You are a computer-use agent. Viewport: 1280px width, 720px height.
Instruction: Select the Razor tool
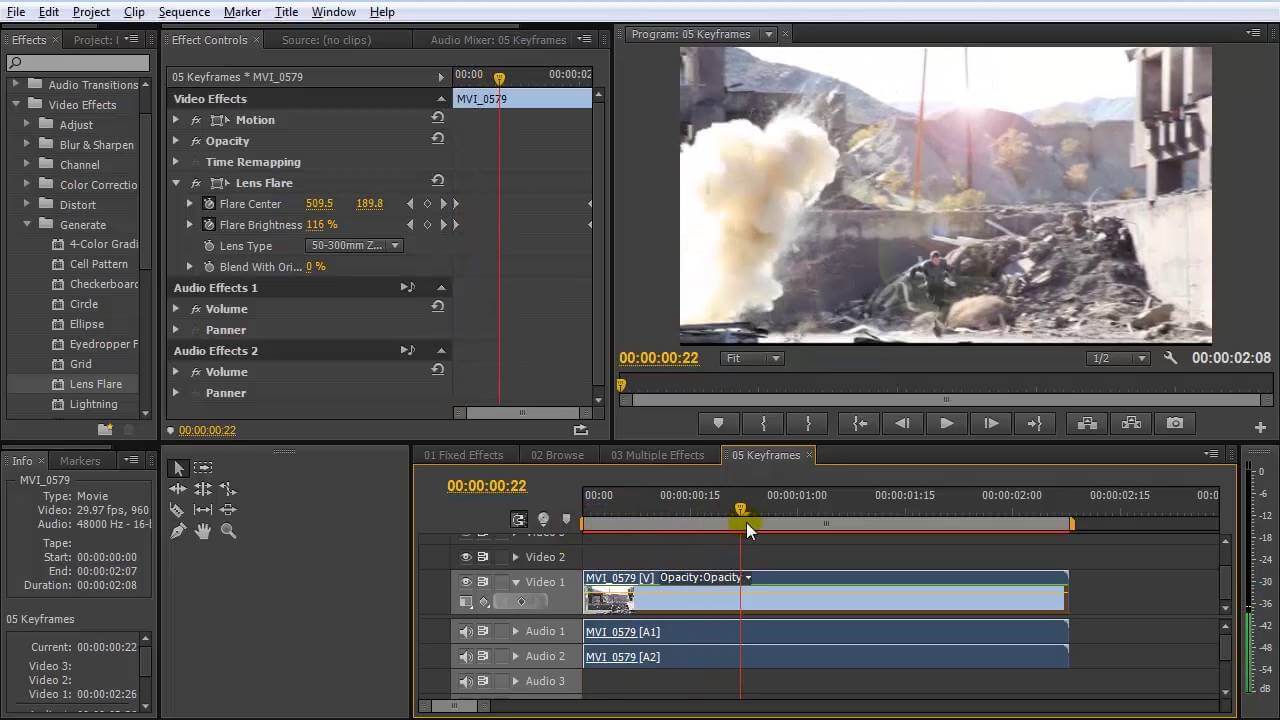pyautogui.click(x=178, y=510)
